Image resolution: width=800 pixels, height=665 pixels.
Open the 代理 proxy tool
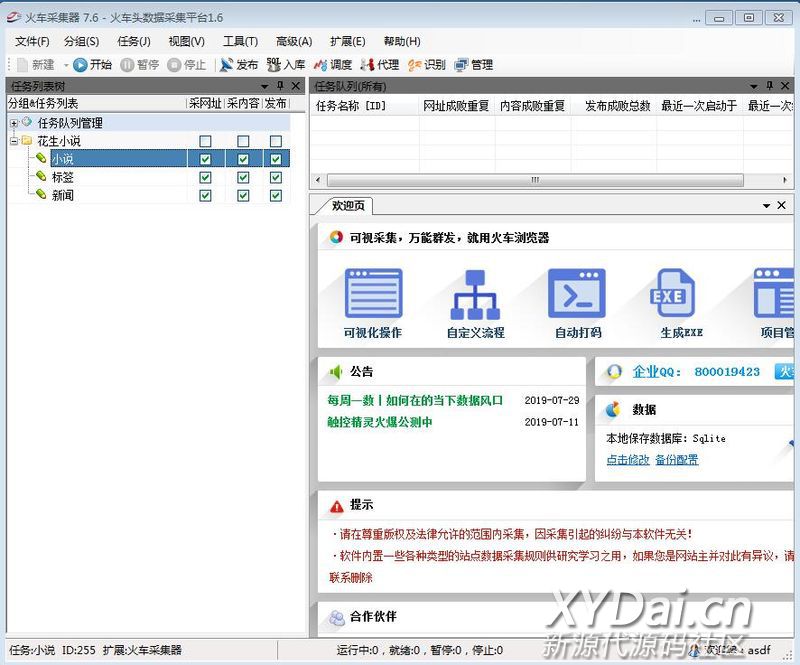point(380,65)
